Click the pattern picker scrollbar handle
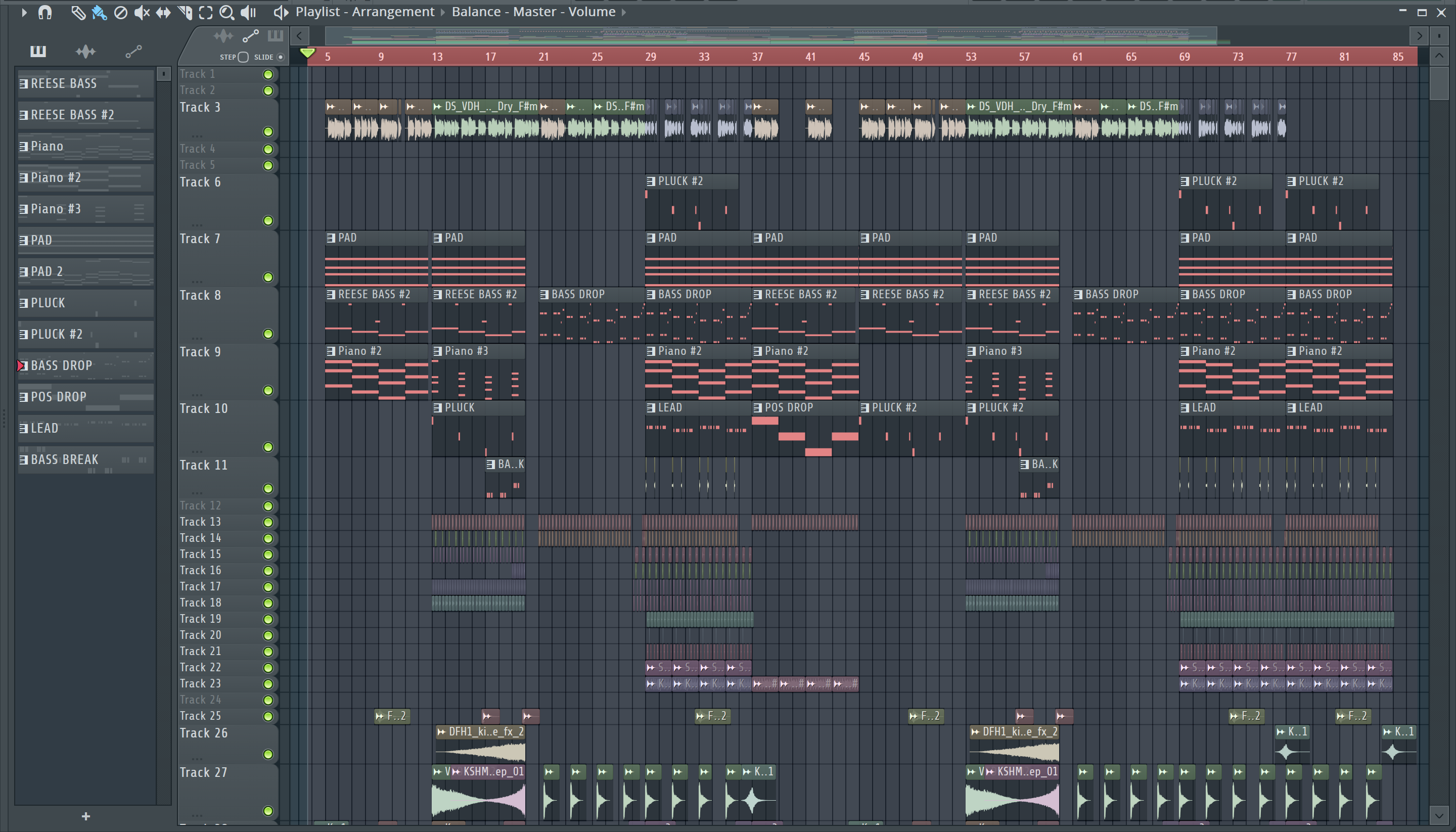The width and height of the screenshot is (1456, 832). click(x=164, y=74)
